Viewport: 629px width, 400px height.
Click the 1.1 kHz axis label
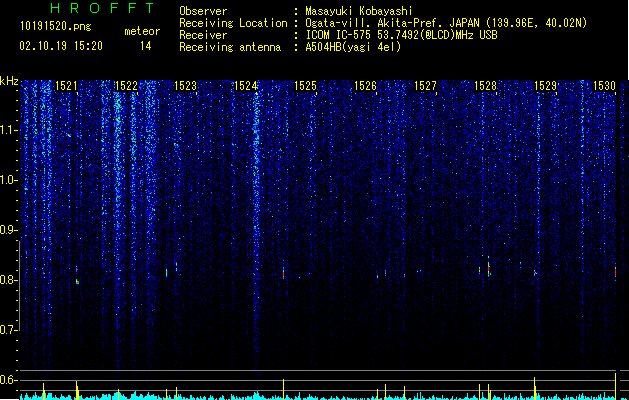tap(9, 130)
